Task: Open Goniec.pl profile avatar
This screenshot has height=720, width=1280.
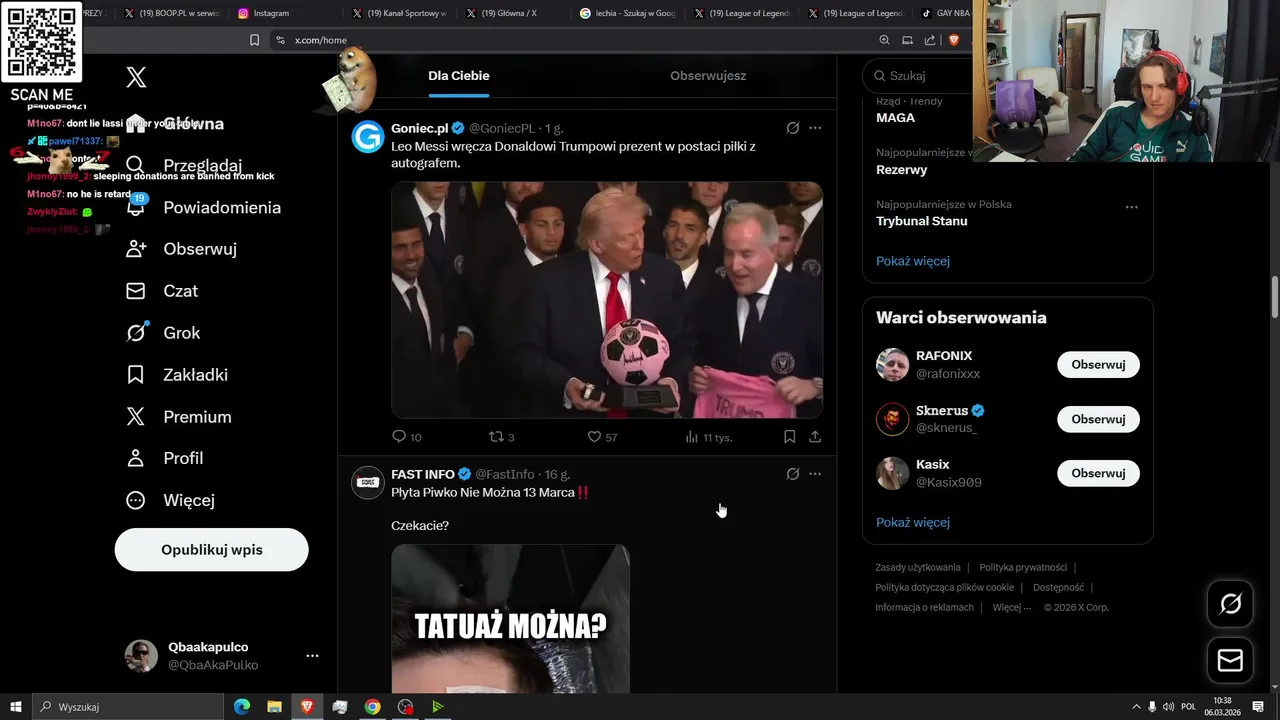Action: [368, 136]
